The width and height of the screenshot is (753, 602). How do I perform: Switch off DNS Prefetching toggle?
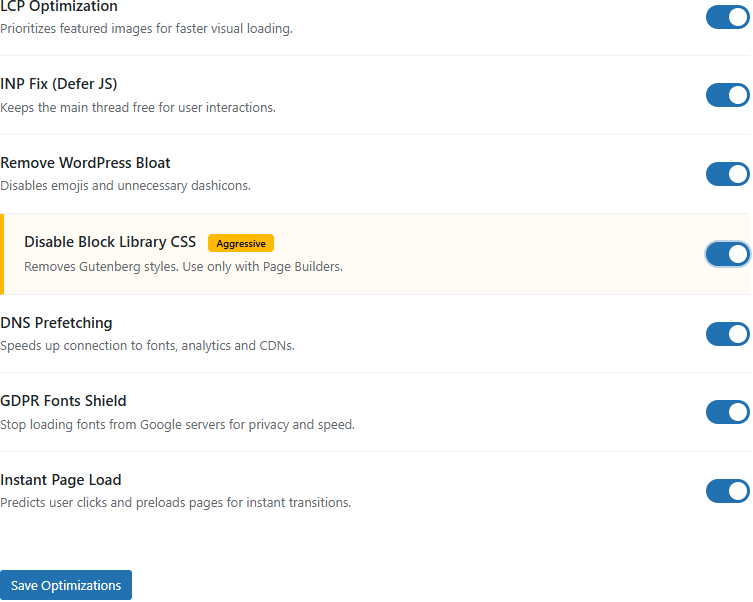coord(728,334)
